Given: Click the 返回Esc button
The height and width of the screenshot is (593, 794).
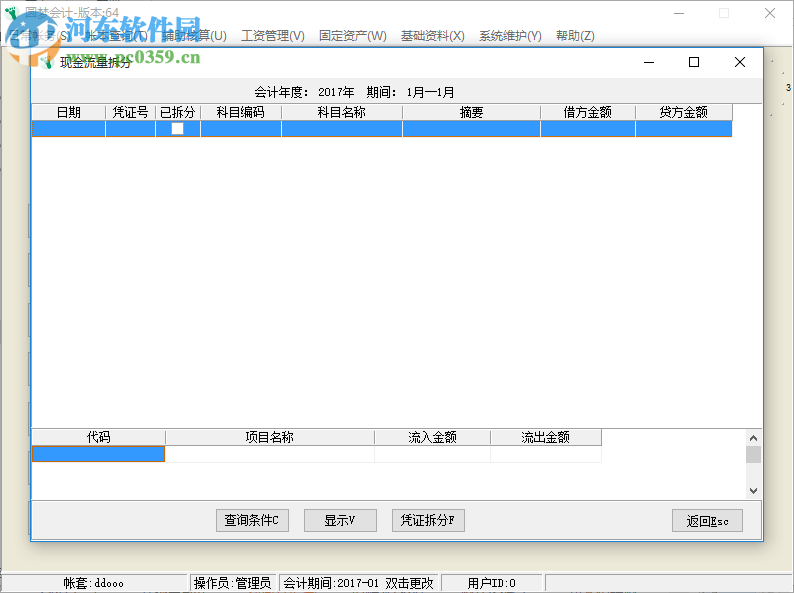Looking at the screenshot, I should tap(707, 521).
